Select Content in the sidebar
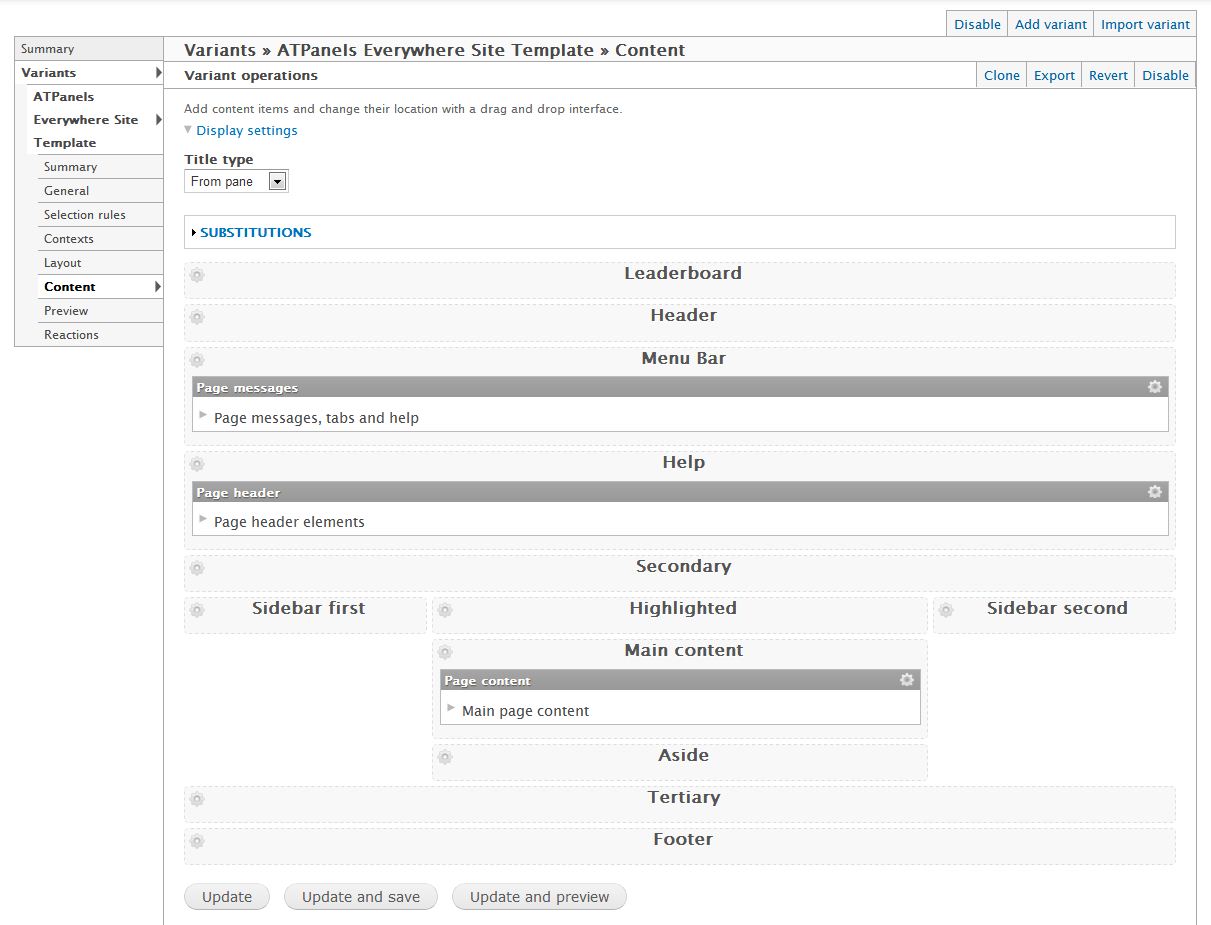Image resolution: width=1211 pixels, height=925 pixels. click(x=100, y=287)
